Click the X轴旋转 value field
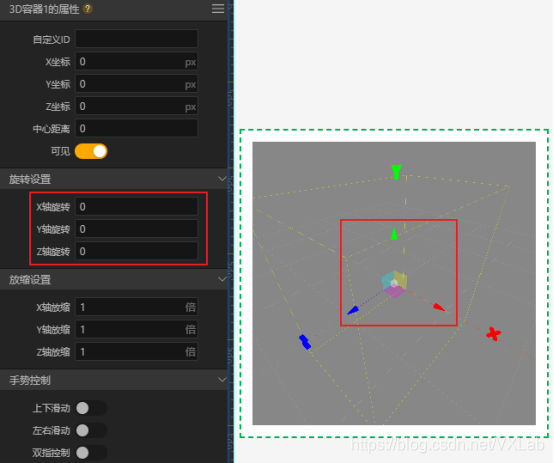Viewport: 554px width, 463px height. coord(136,207)
